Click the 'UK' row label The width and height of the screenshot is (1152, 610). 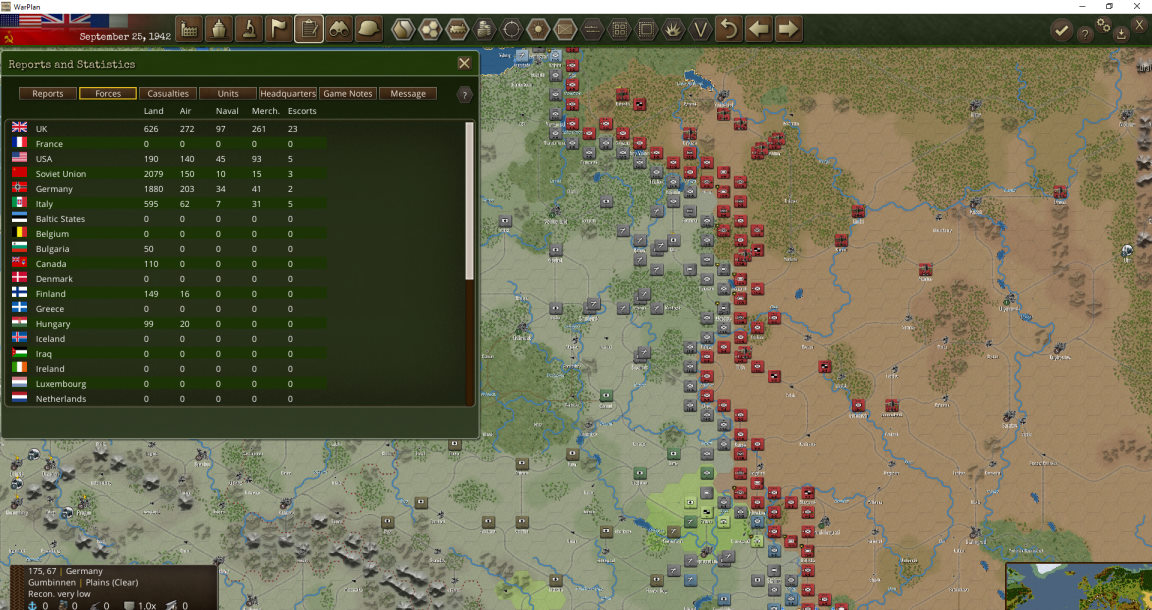pos(42,129)
